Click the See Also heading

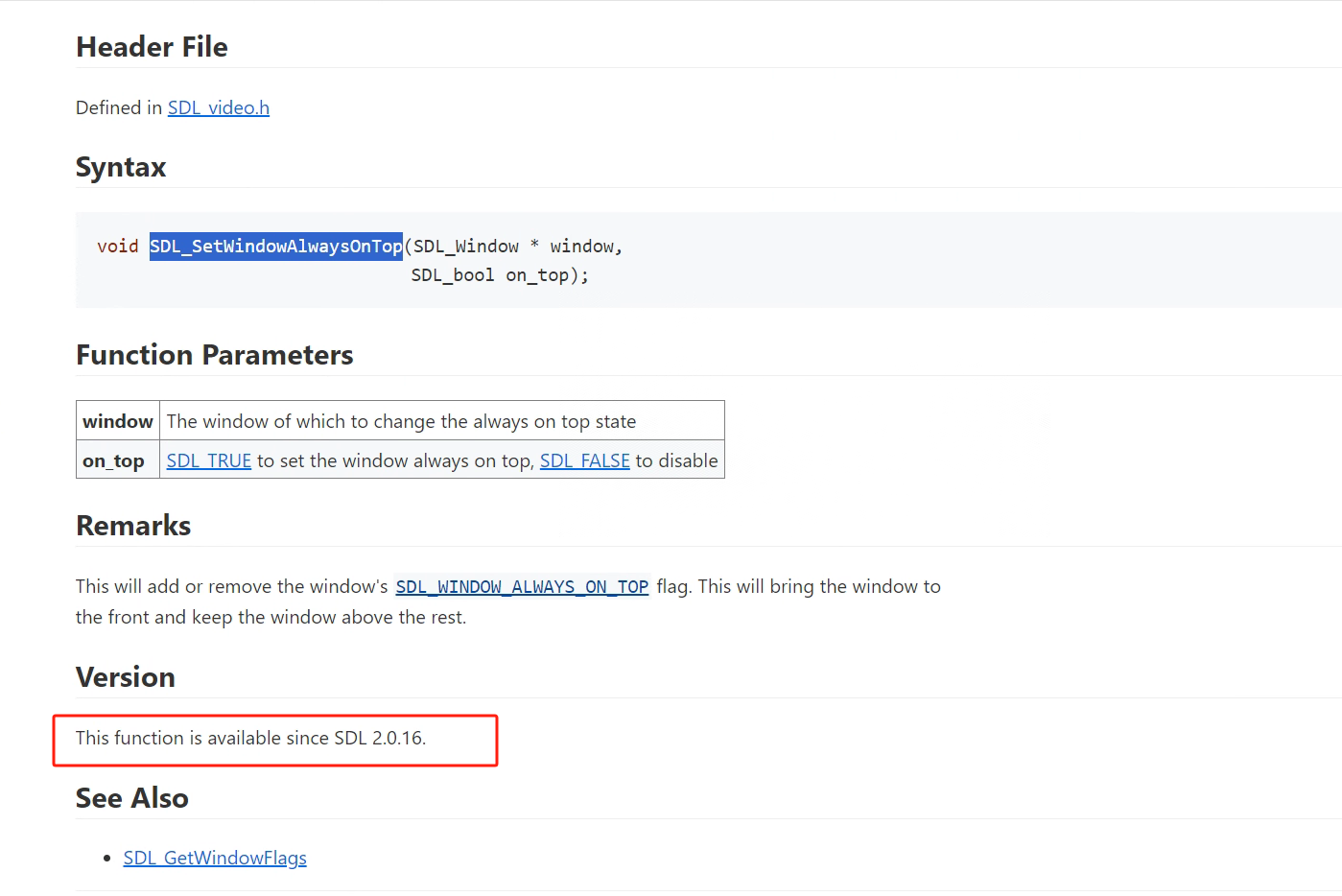(x=132, y=799)
